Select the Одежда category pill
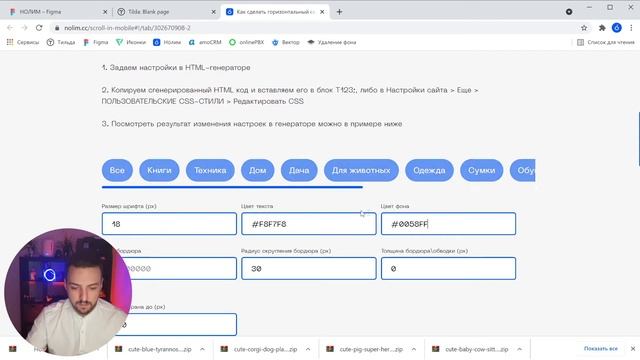 pyautogui.click(x=429, y=170)
